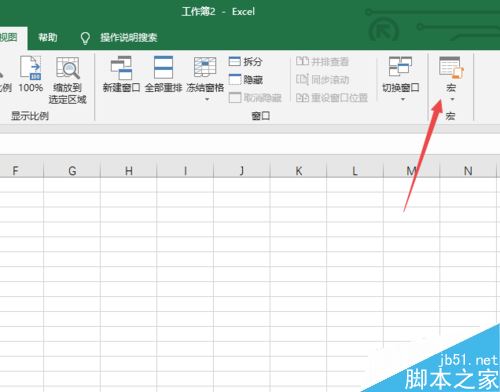Click Reset Window Position (重设窗口位置)
The height and width of the screenshot is (392, 500).
point(332,98)
